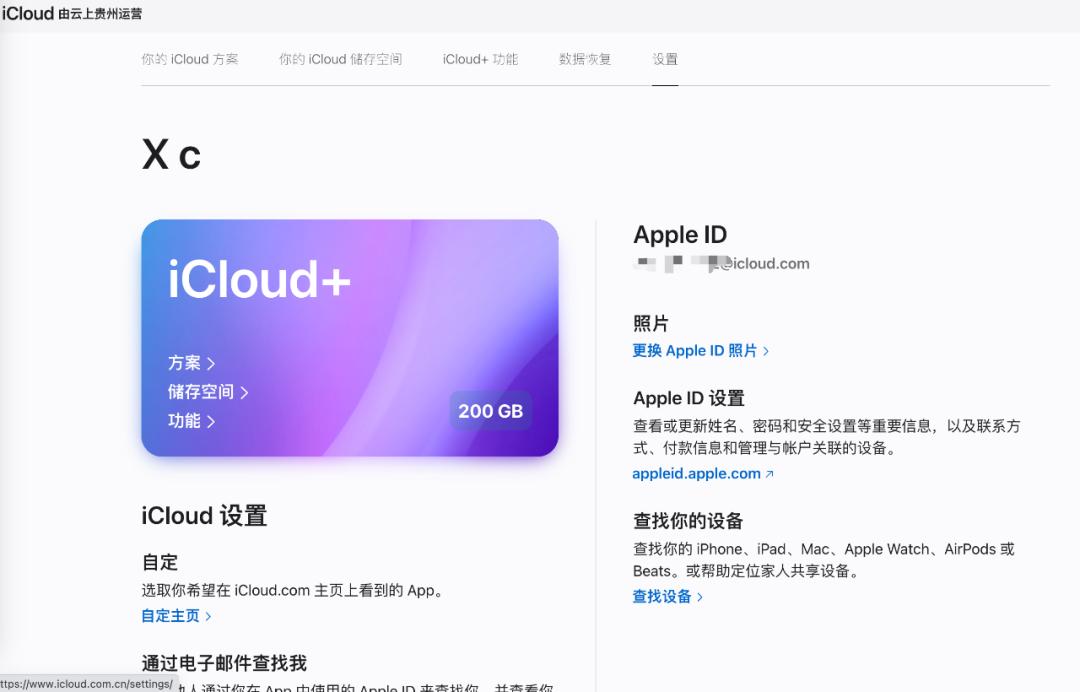Go to the 数据恢复 tab
Screen dimensions: 1080x692
pos(585,59)
